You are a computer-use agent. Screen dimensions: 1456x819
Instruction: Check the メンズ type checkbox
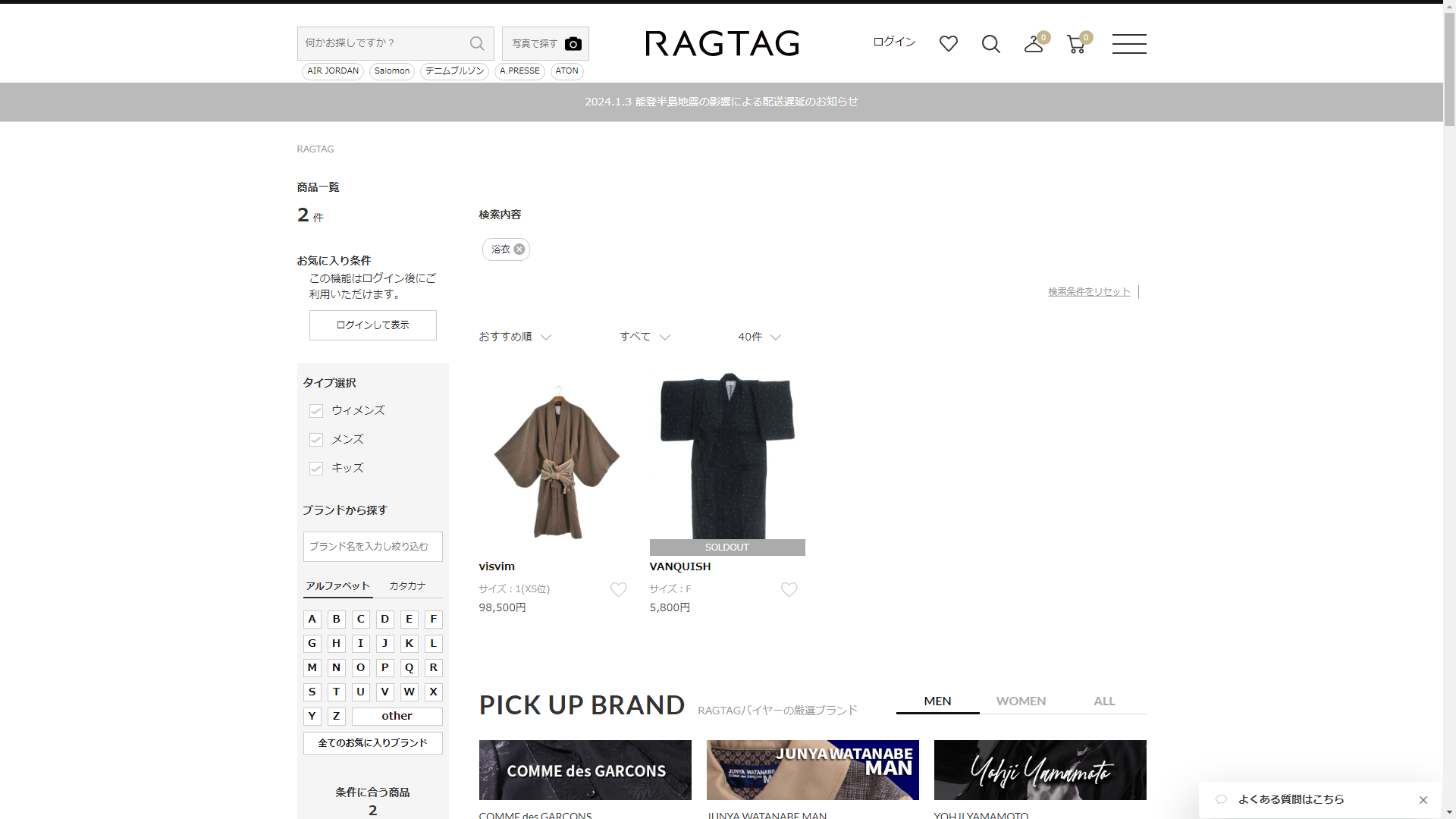click(x=316, y=440)
